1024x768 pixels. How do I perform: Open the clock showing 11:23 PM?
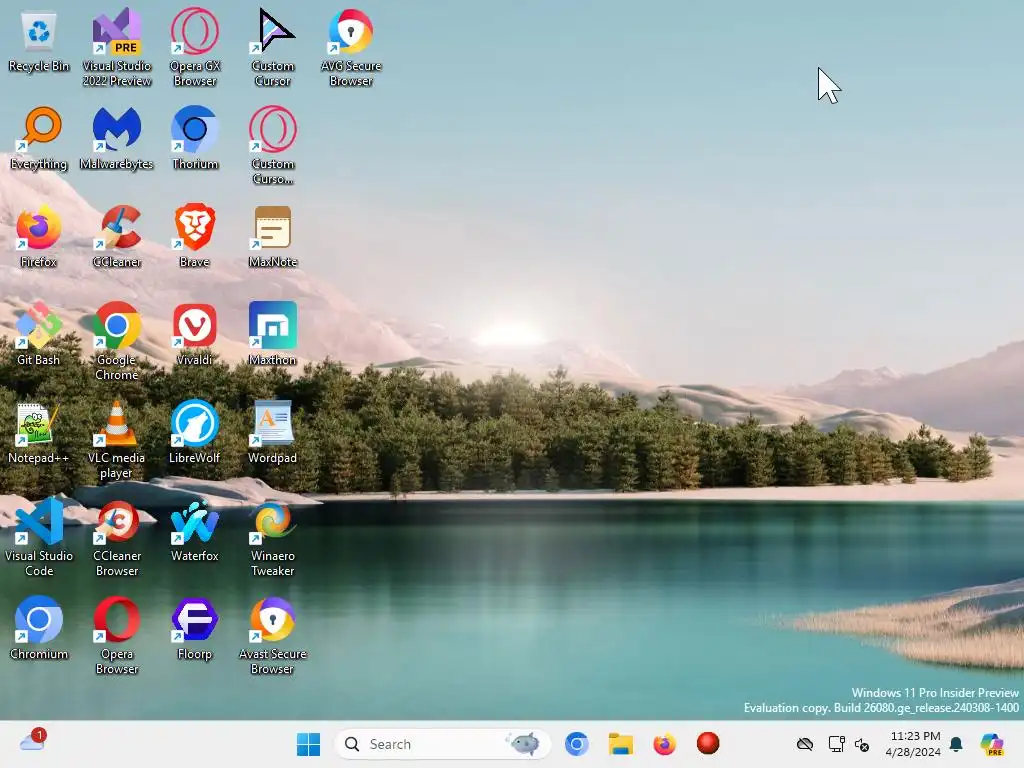tap(914, 744)
